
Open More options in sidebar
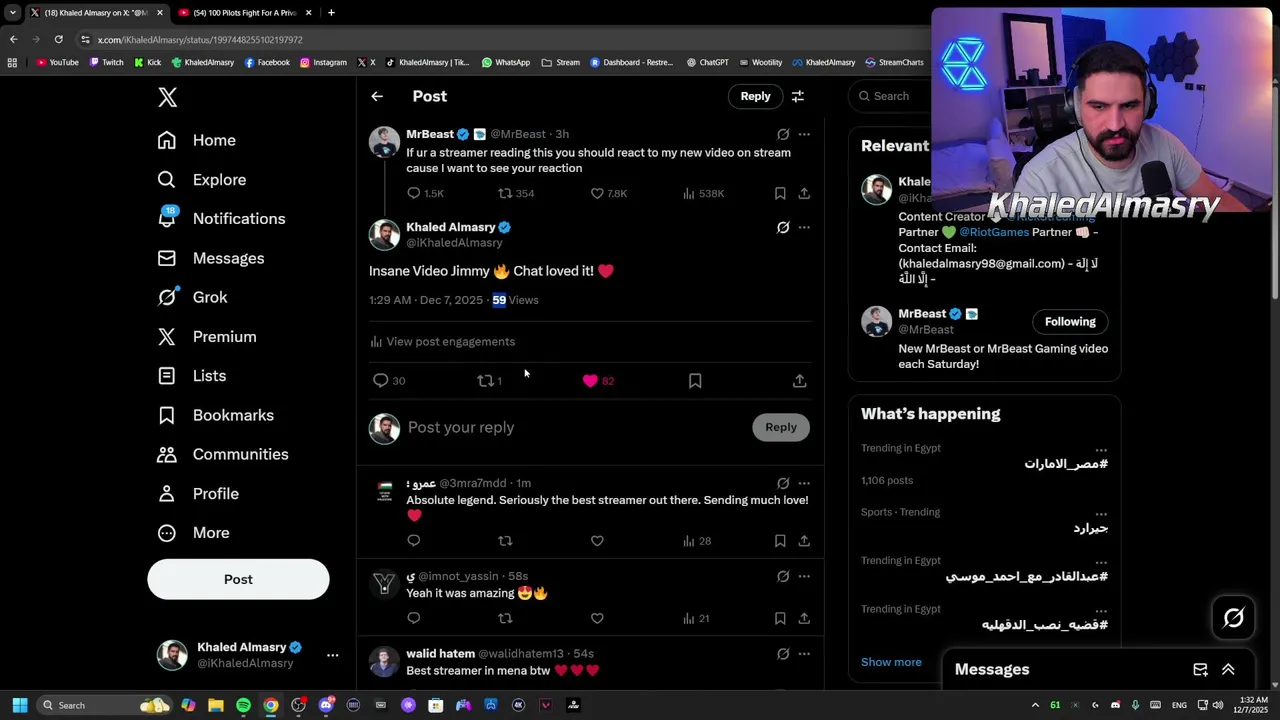point(193,533)
